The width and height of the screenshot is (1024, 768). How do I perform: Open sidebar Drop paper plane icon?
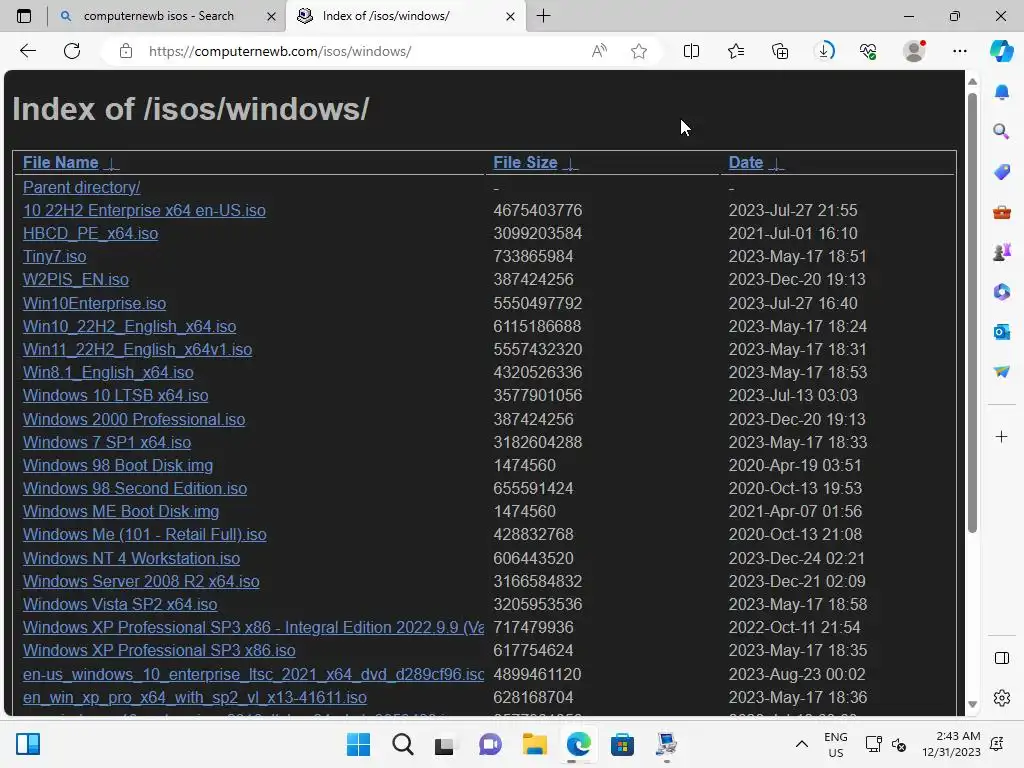click(x=1002, y=371)
